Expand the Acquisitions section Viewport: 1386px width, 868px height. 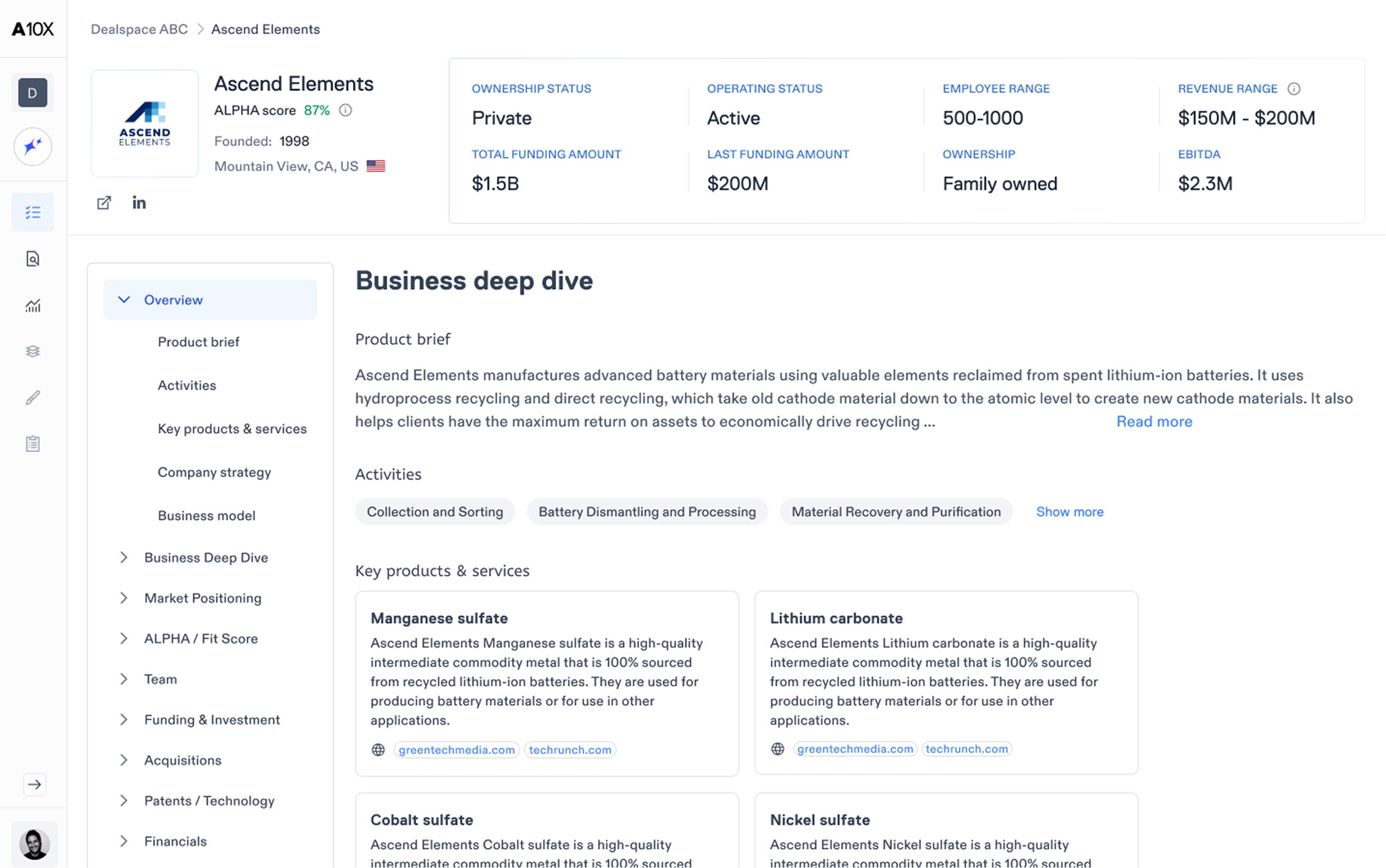tap(182, 760)
